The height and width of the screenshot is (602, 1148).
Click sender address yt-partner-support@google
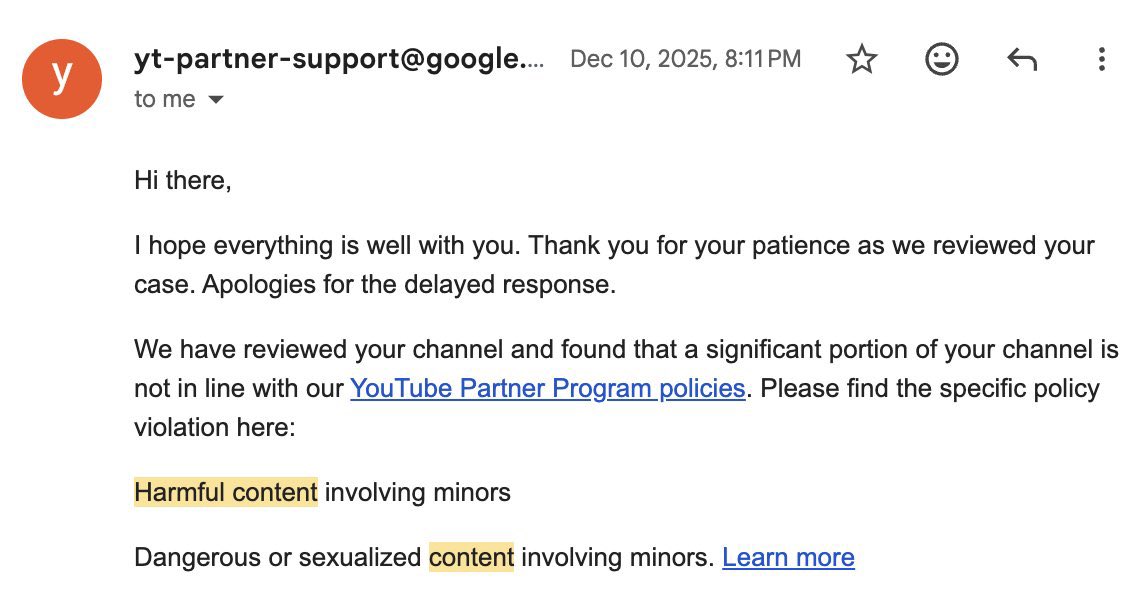(x=340, y=59)
